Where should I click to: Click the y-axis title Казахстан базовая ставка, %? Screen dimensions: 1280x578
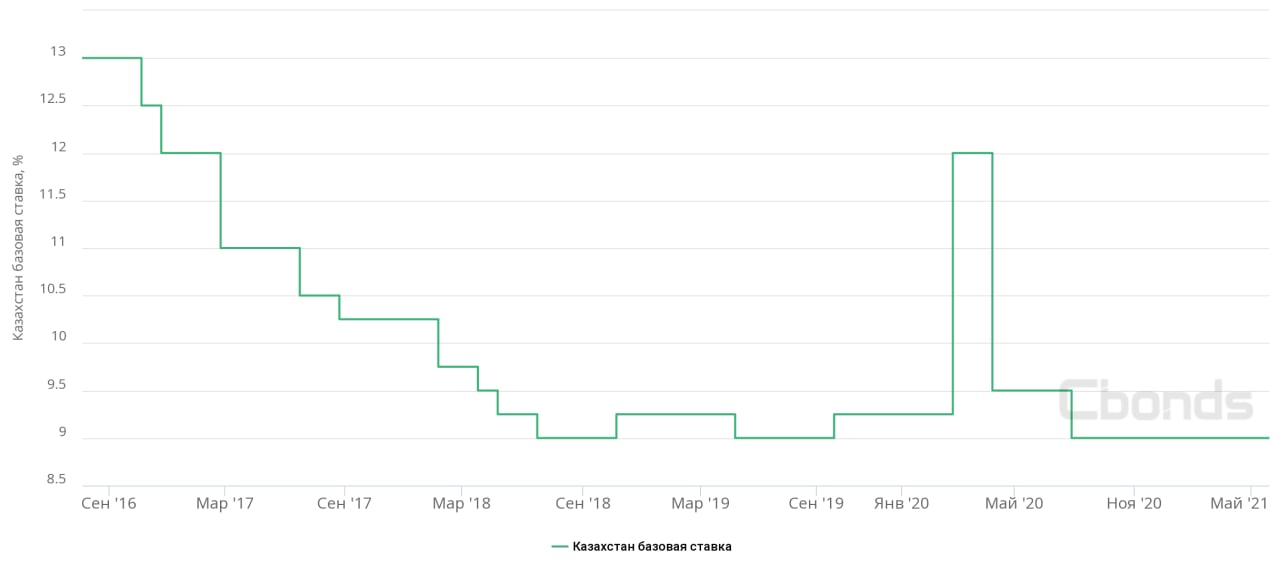pyautogui.click(x=18, y=248)
